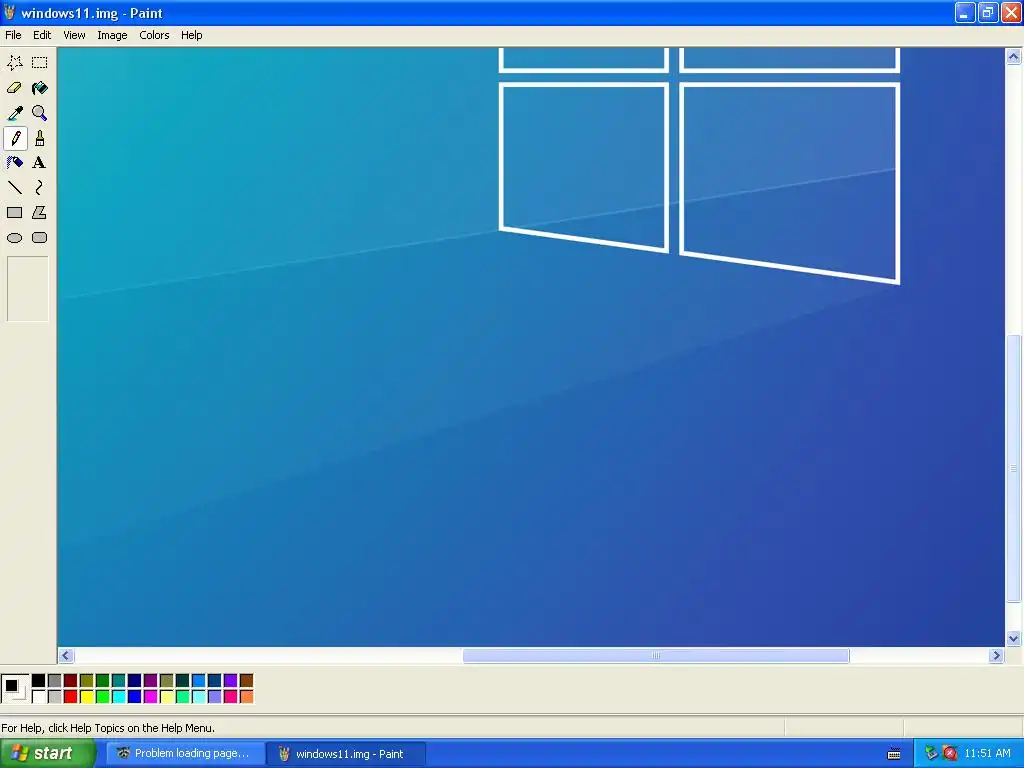This screenshot has width=1024, height=768.
Task: Click the system clock showing 11:51 AM
Action: pyautogui.click(x=987, y=754)
